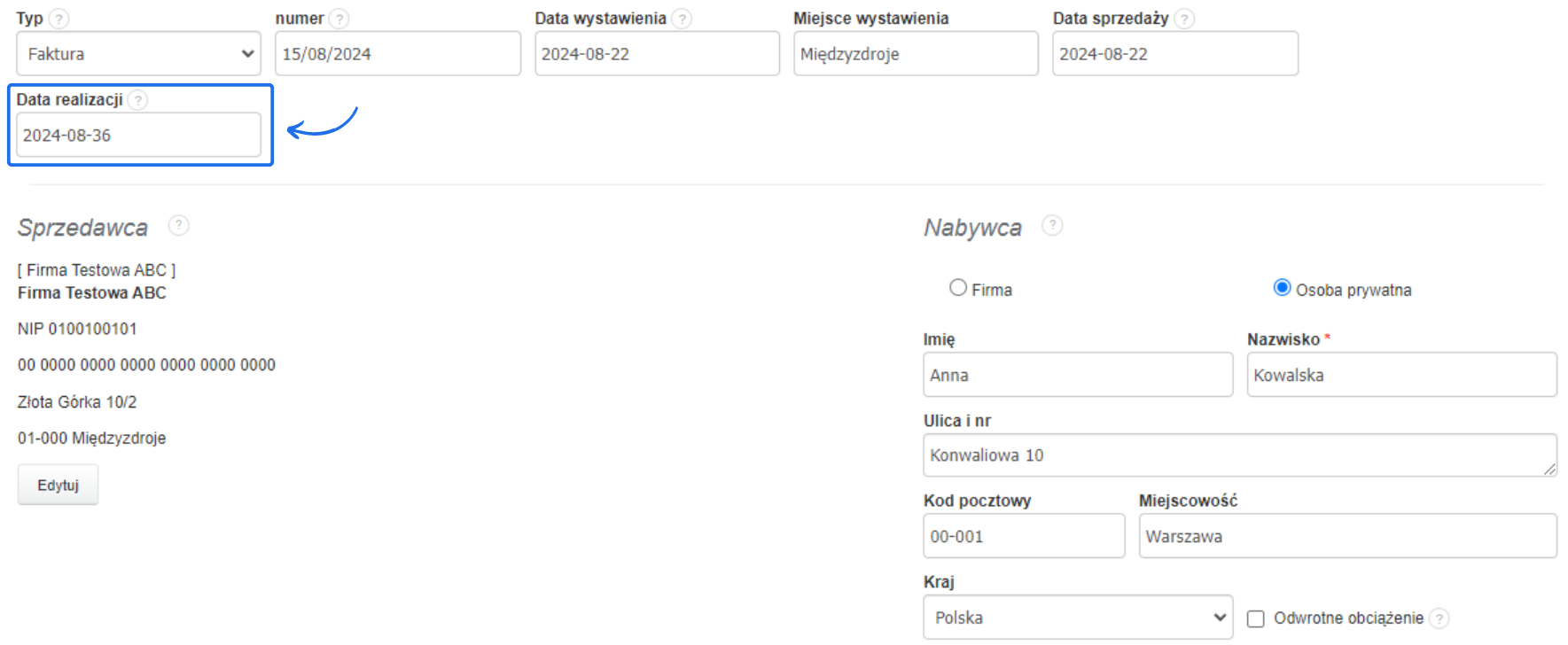The image size is (1568, 645).
Task: Expand the Kraj dropdown showing Polska
Action: (1078, 618)
